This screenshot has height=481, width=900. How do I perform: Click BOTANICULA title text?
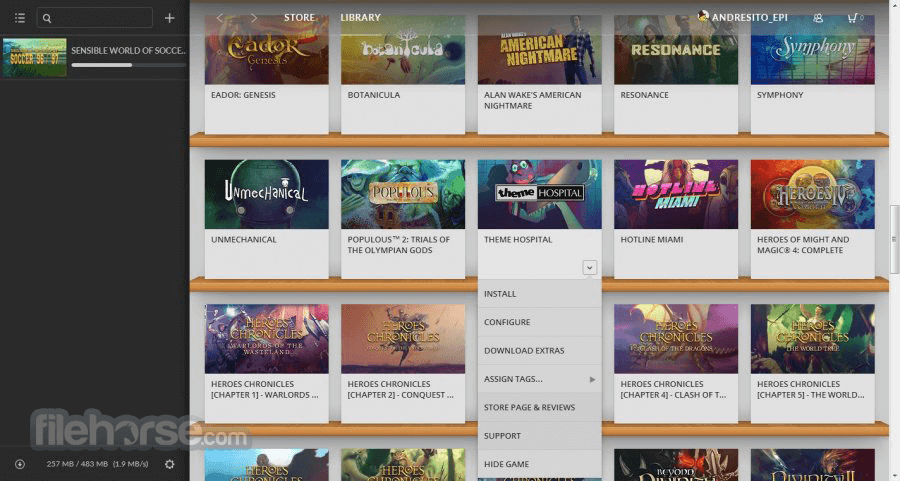pos(374,95)
